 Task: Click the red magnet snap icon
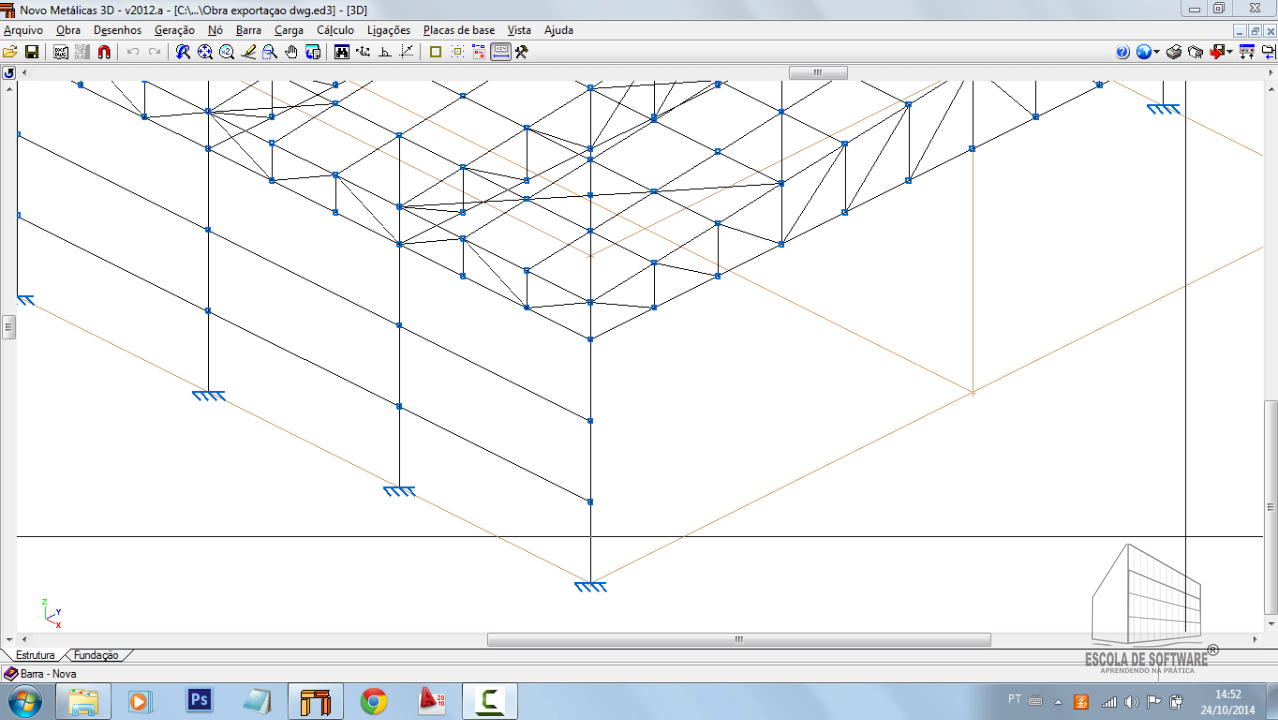tap(104, 52)
